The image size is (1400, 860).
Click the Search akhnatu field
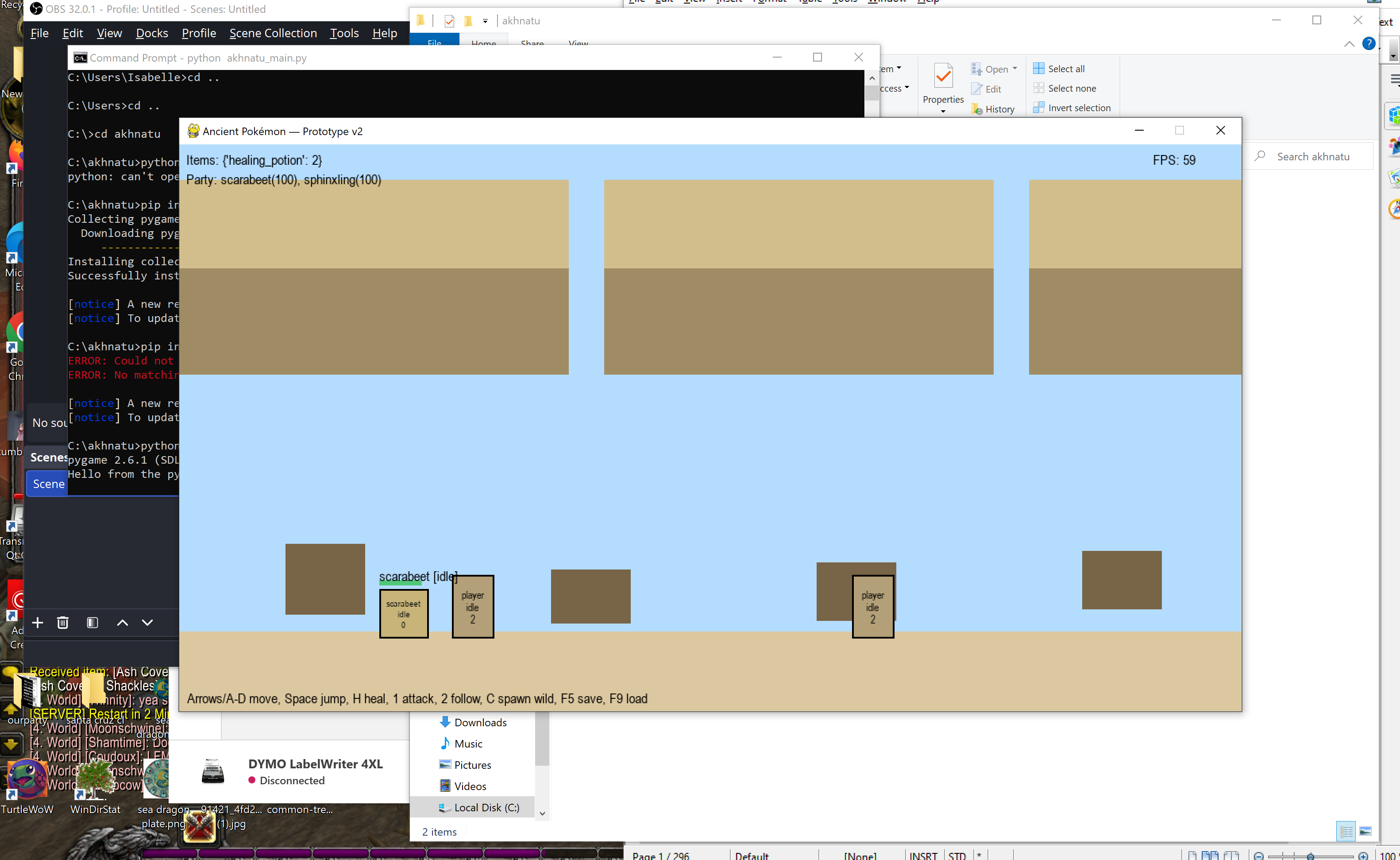[x=1313, y=156]
